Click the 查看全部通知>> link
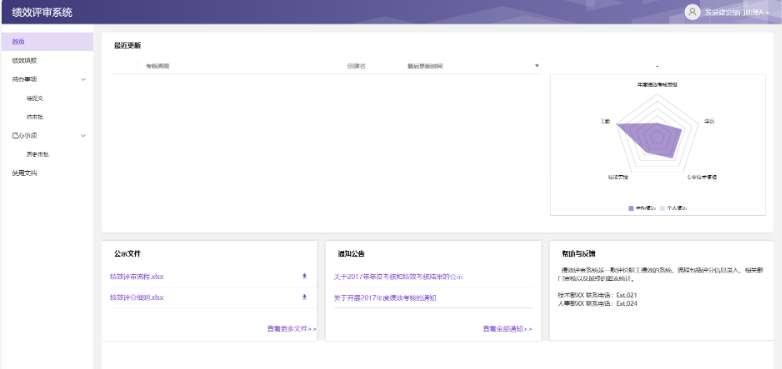The image size is (782, 369). [507, 329]
